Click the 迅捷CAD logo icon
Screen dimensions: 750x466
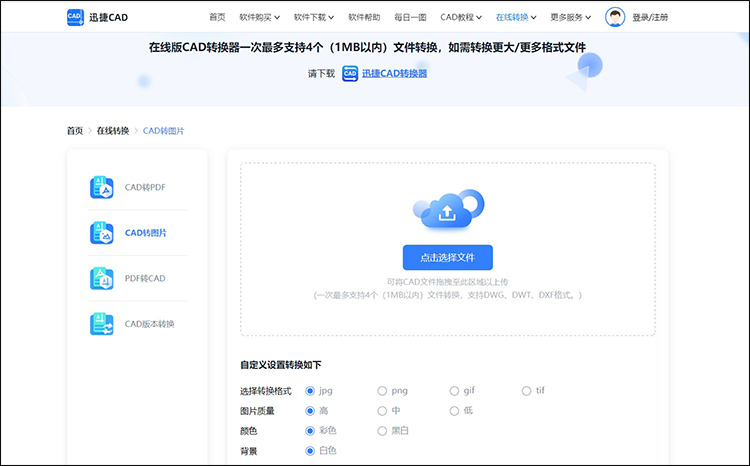(75, 17)
